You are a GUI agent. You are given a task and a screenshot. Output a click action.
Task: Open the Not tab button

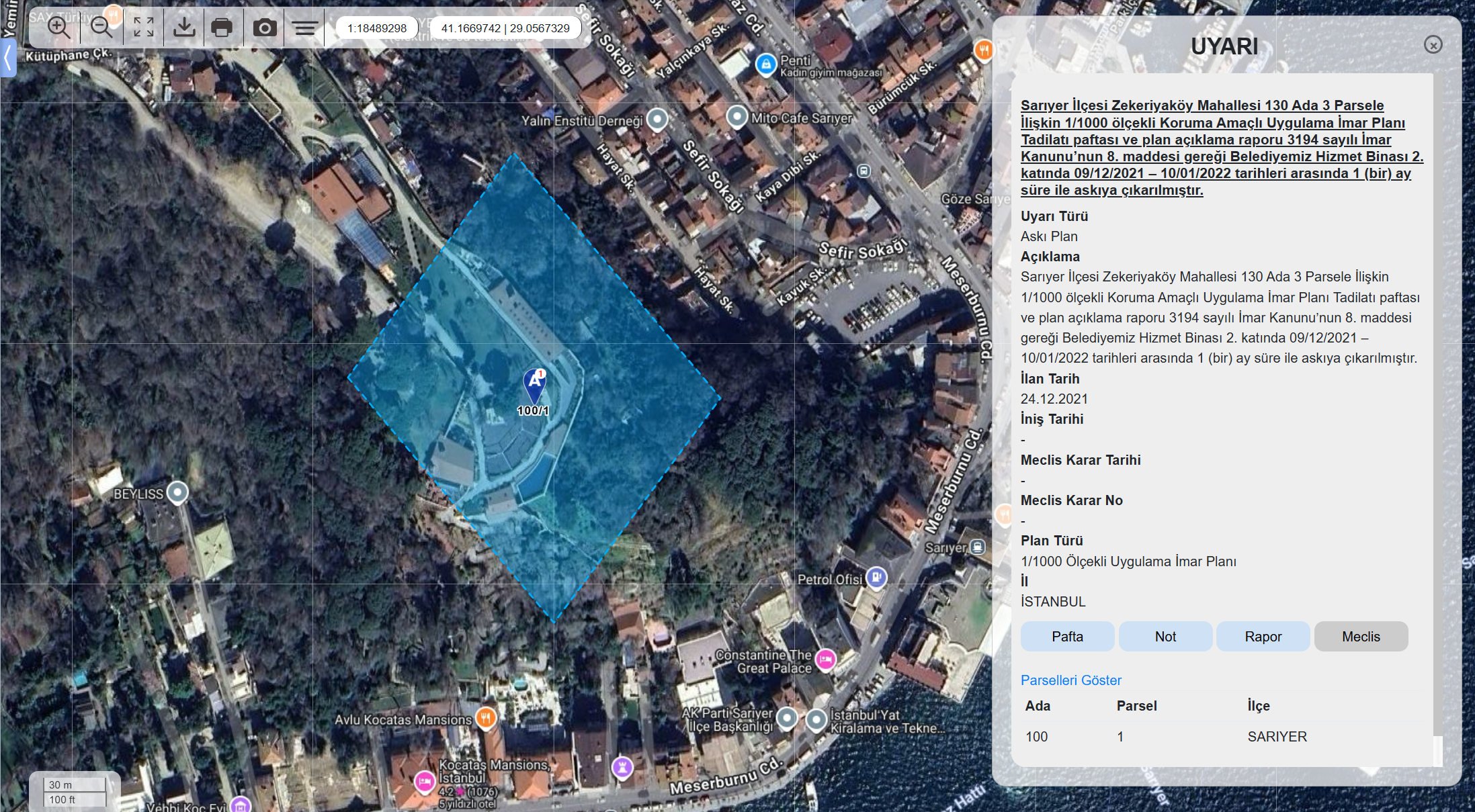coord(1165,636)
